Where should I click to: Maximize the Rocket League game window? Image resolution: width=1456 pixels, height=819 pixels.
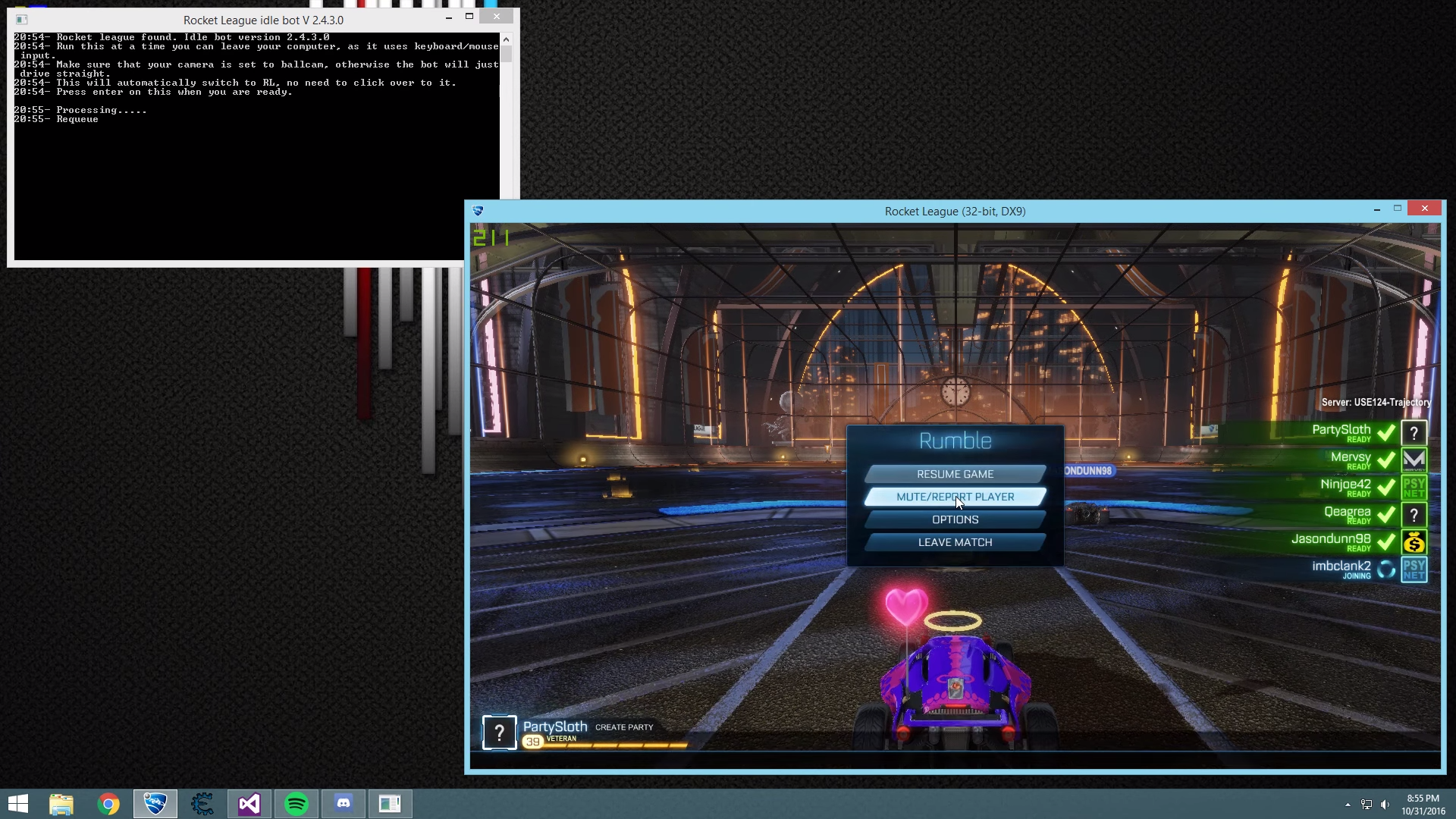(1397, 209)
